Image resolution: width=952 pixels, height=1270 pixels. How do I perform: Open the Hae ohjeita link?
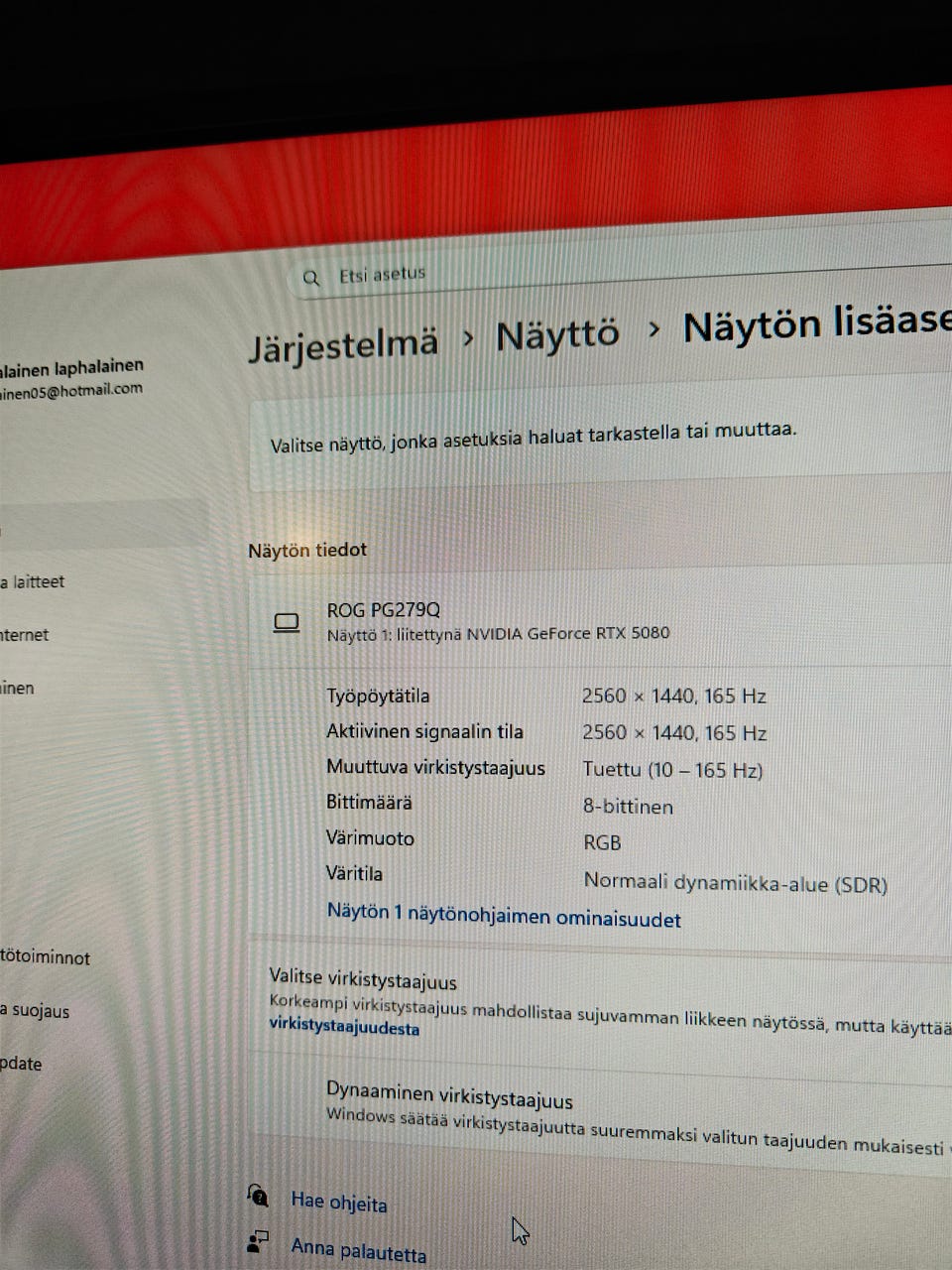(339, 1203)
